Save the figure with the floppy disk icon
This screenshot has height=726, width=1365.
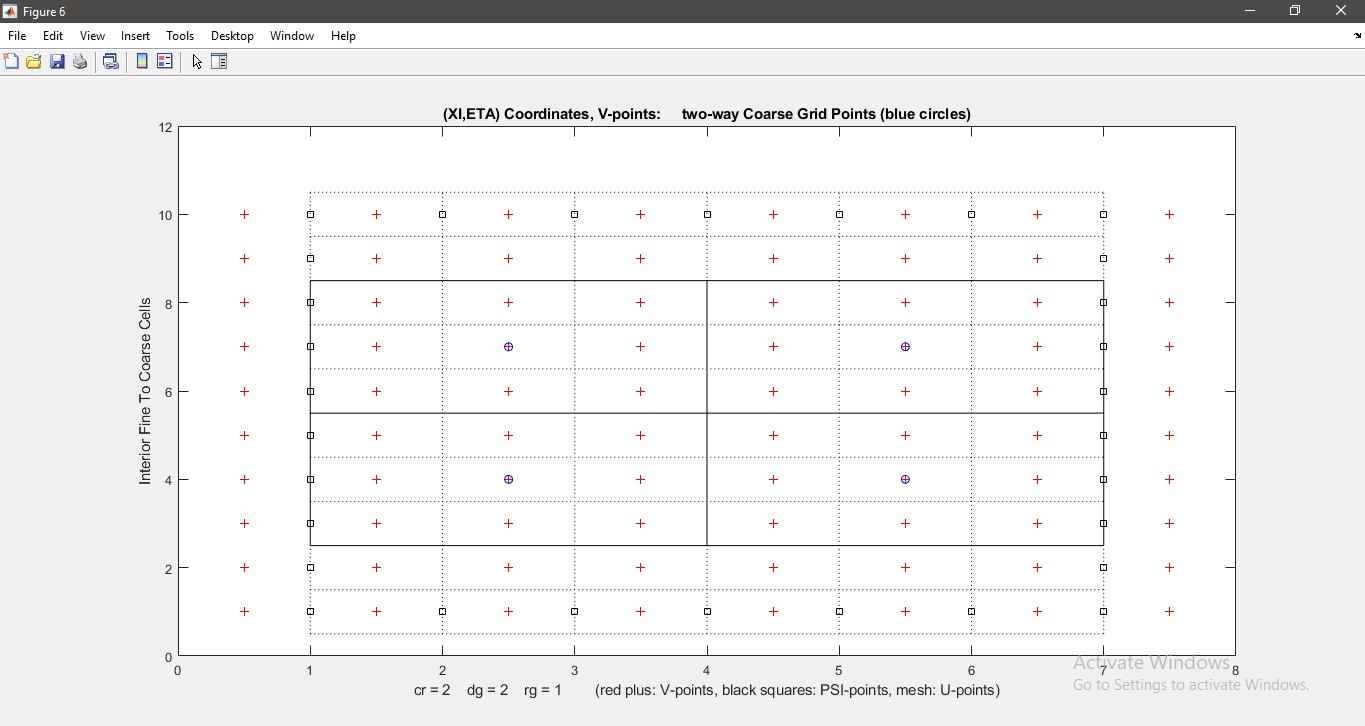[57, 62]
